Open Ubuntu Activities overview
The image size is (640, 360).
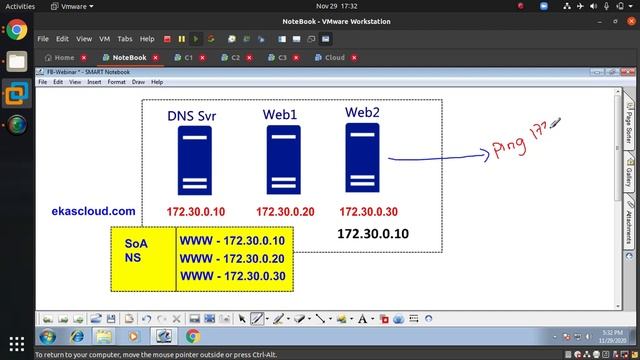(x=20, y=6)
